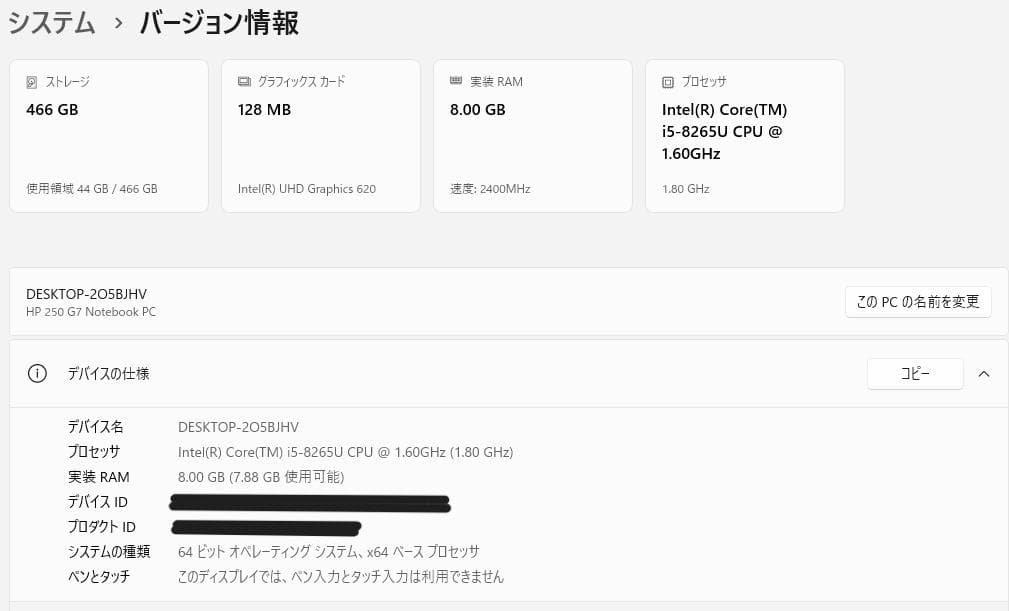Click the DESKTOP-2O5BJHV device name
This screenshot has height=611, width=1009.
pos(86,294)
